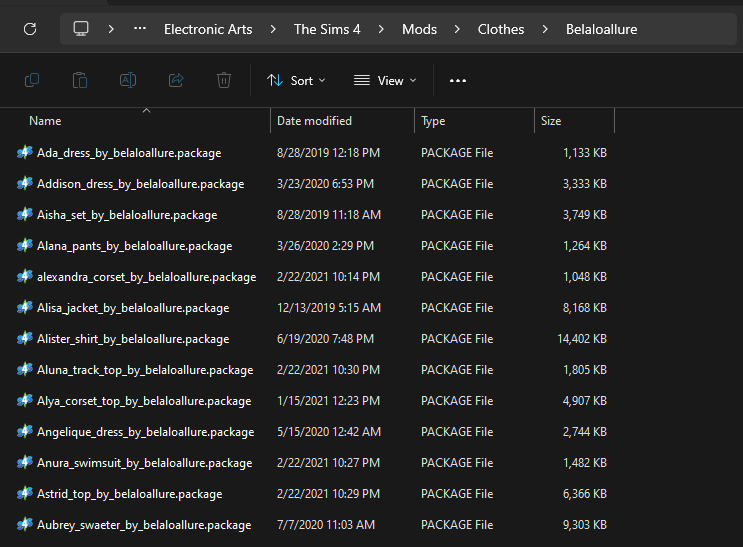Viewport: 743px width, 547px height.
Task: Click the Refresh icon in address bar
Action: (x=30, y=29)
